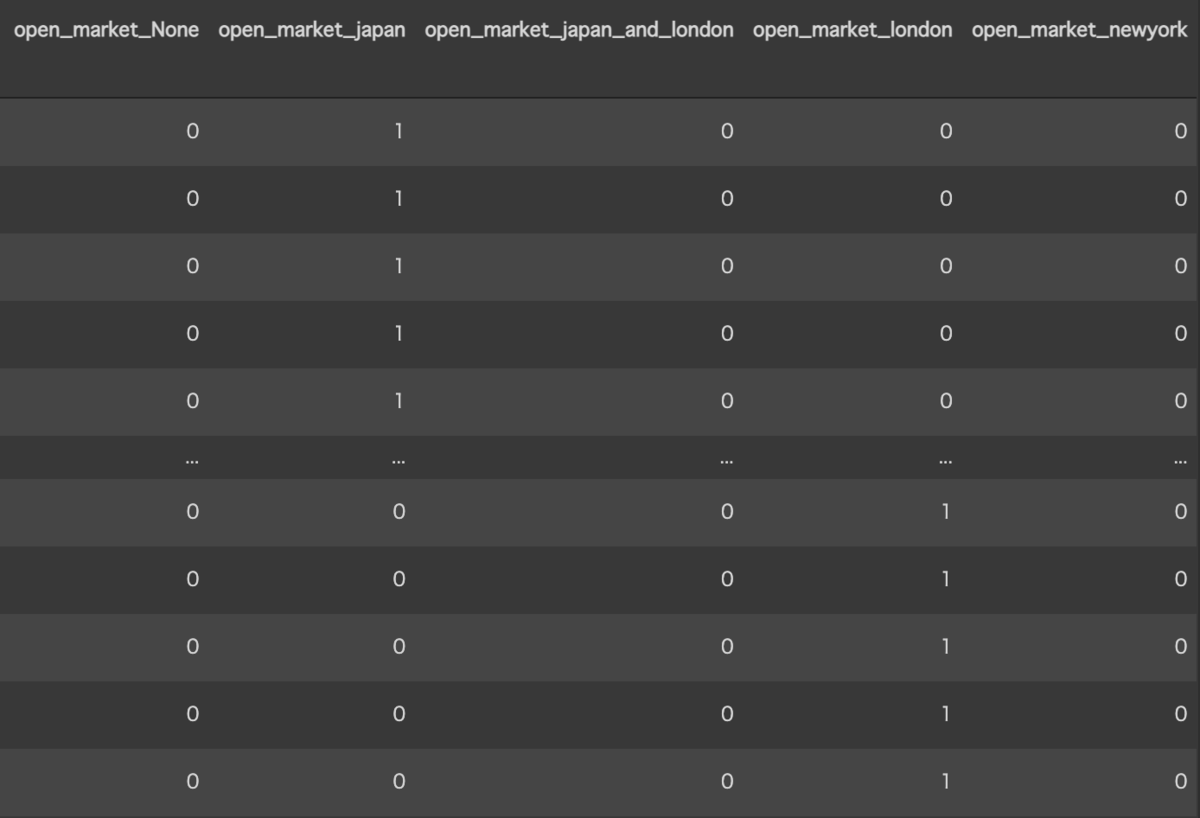Select last row's 1 under open_market_london
This screenshot has width=1200, height=818.
945,781
